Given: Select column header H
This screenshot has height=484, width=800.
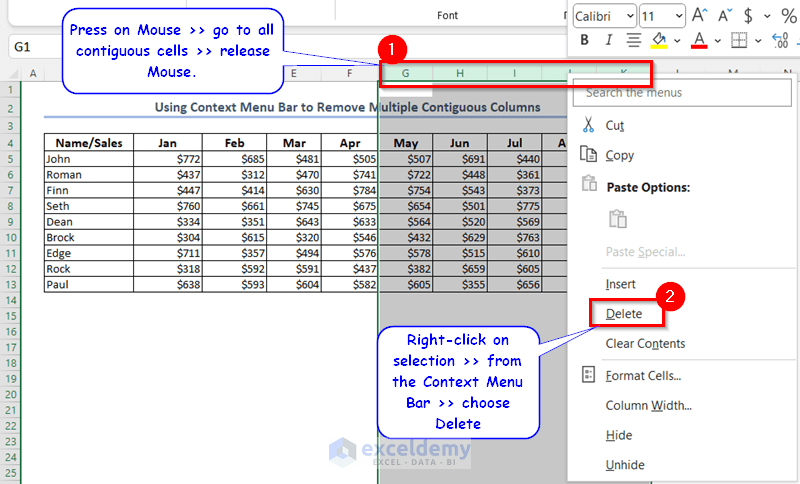Looking at the screenshot, I should (x=460, y=73).
